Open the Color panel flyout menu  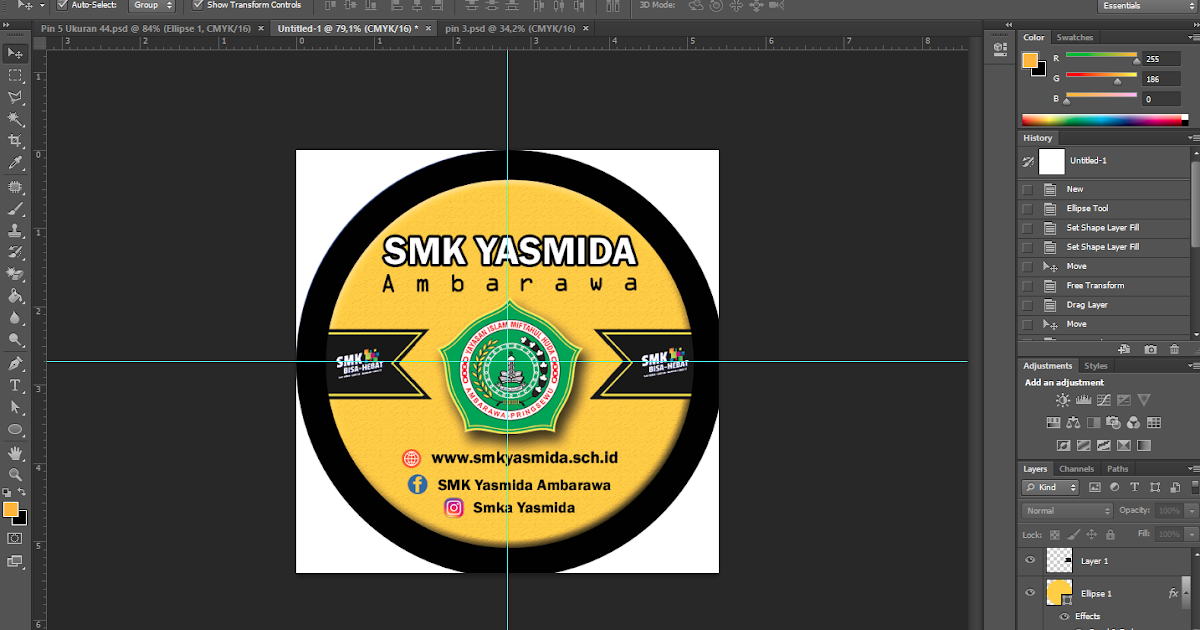(x=1193, y=38)
